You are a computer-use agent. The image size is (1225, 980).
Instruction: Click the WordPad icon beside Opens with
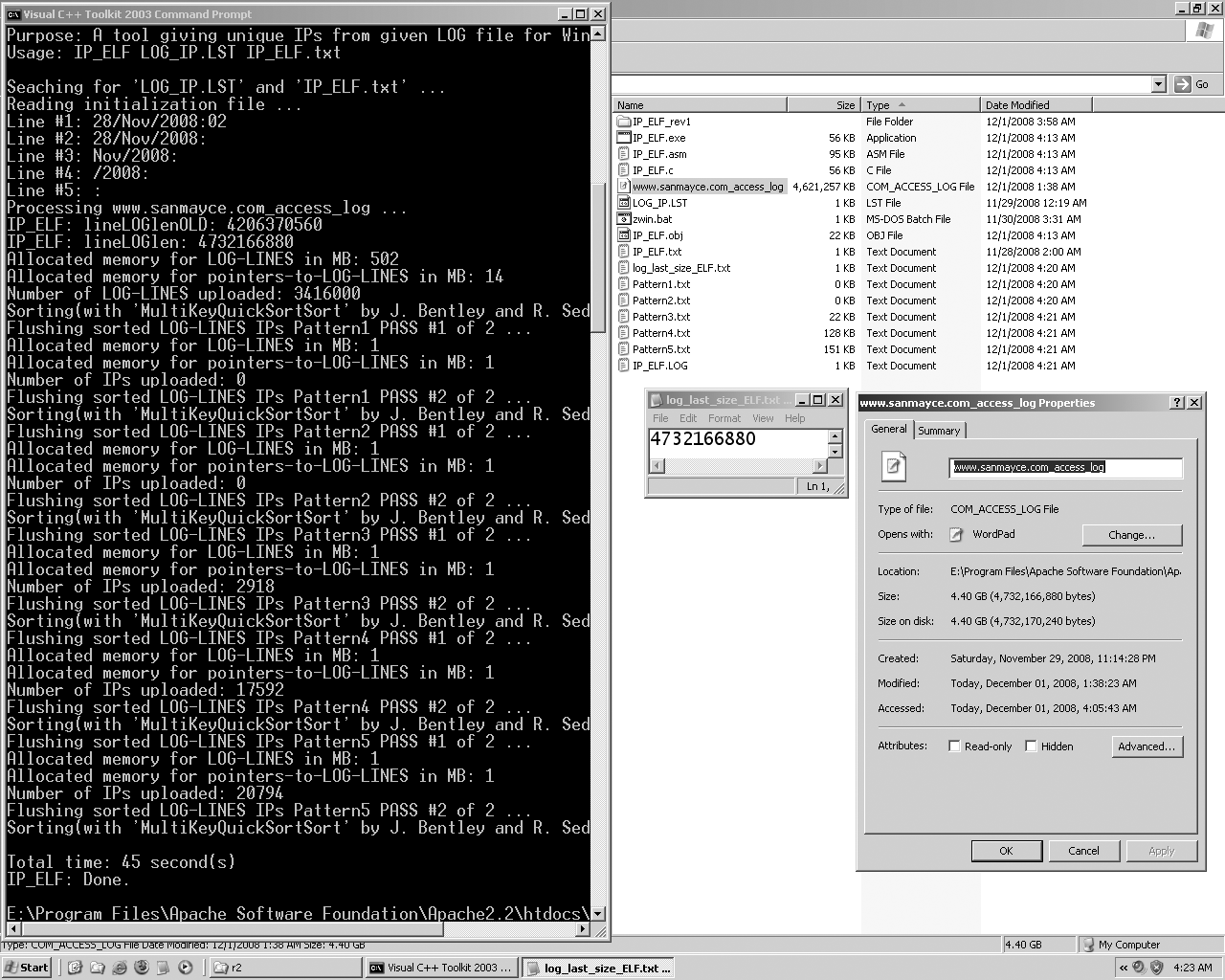pyautogui.click(x=956, y=535)
